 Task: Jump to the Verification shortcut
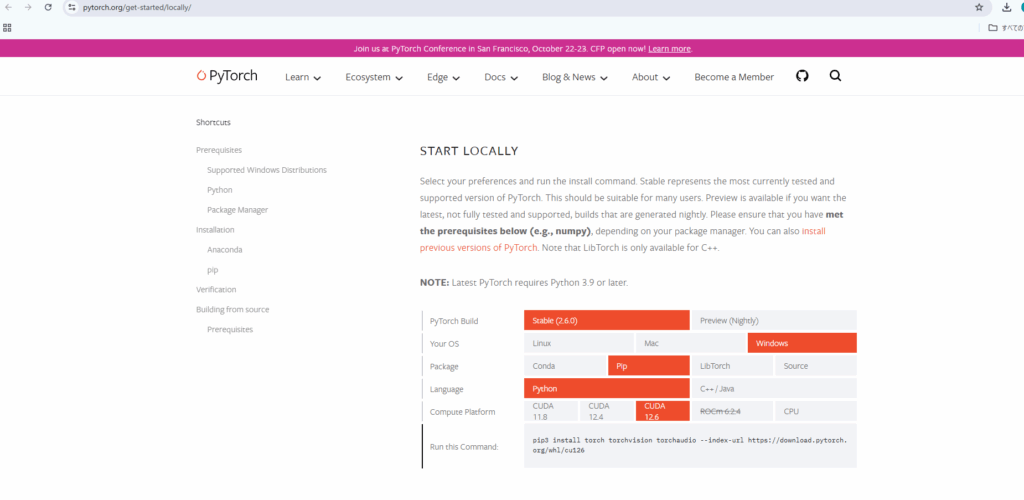click(x=216, y=289)
